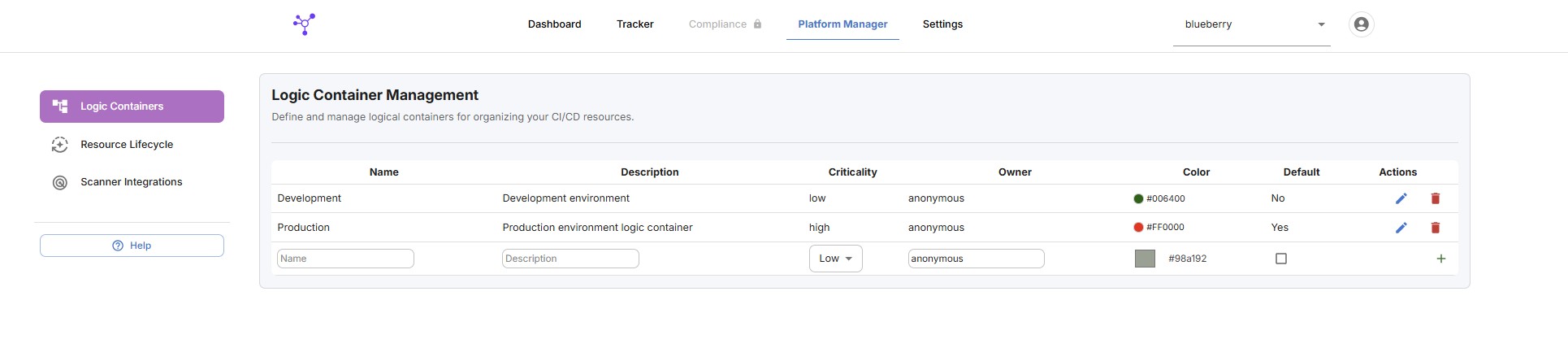Viewport: 1568px width, 348px height.
Task: Click the Name column header
Action: (384, 172)
